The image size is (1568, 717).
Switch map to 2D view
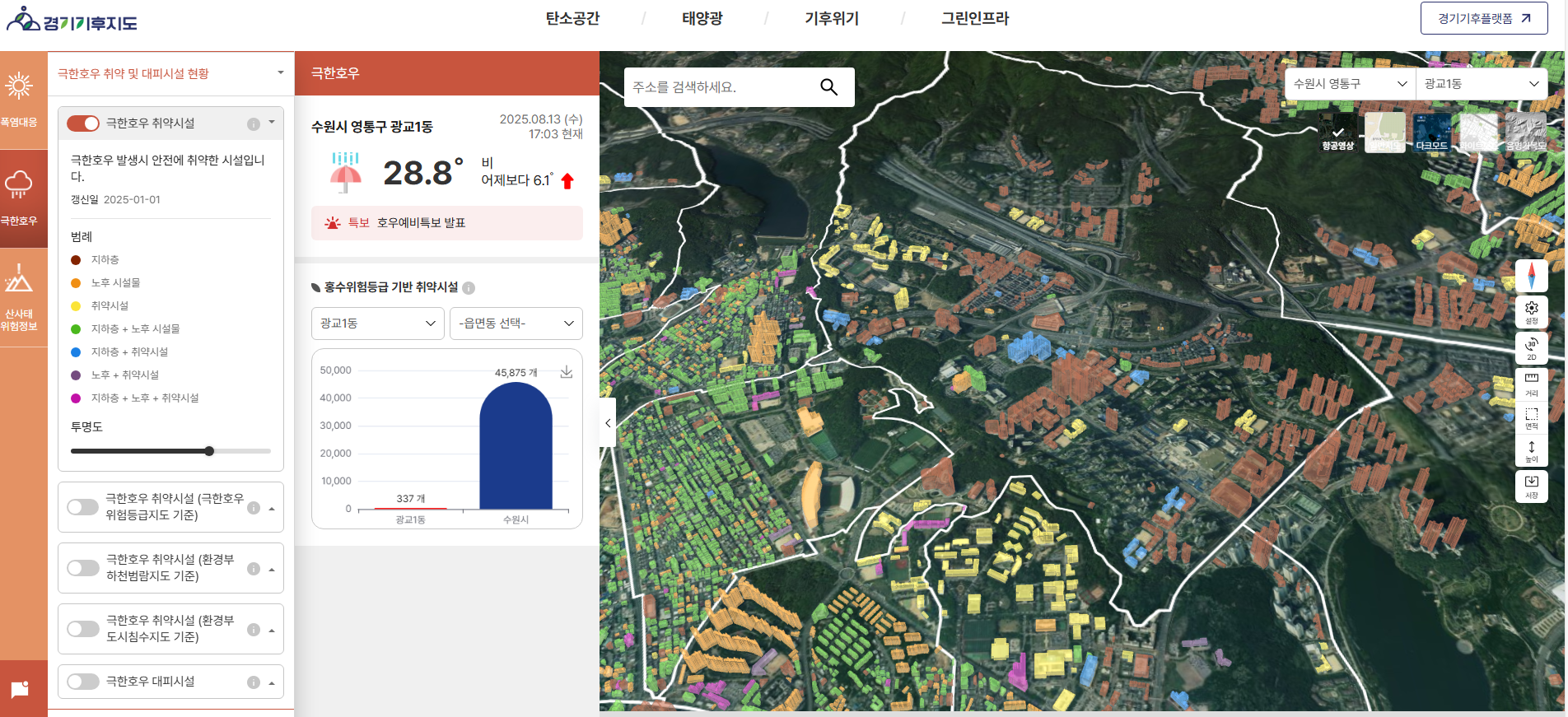1531,348
